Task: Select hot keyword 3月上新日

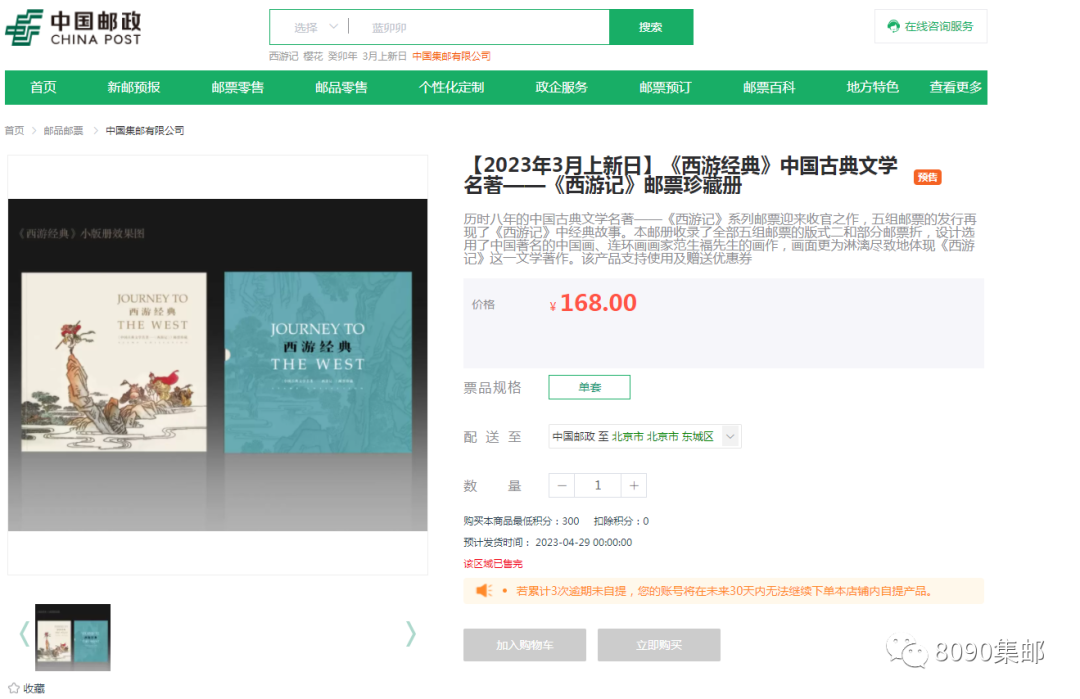Action: tap(384, 56)
